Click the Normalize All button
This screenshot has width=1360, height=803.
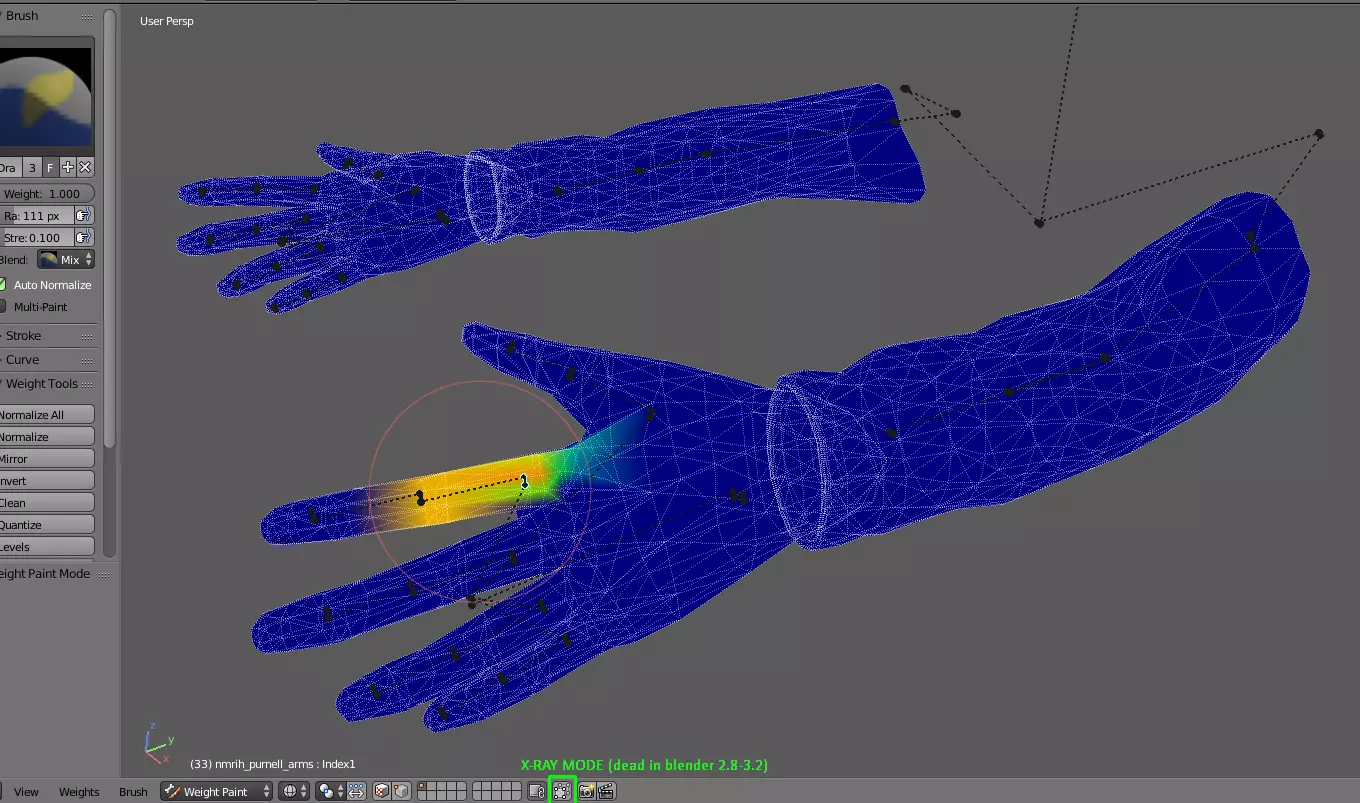(x=47, y=415)
